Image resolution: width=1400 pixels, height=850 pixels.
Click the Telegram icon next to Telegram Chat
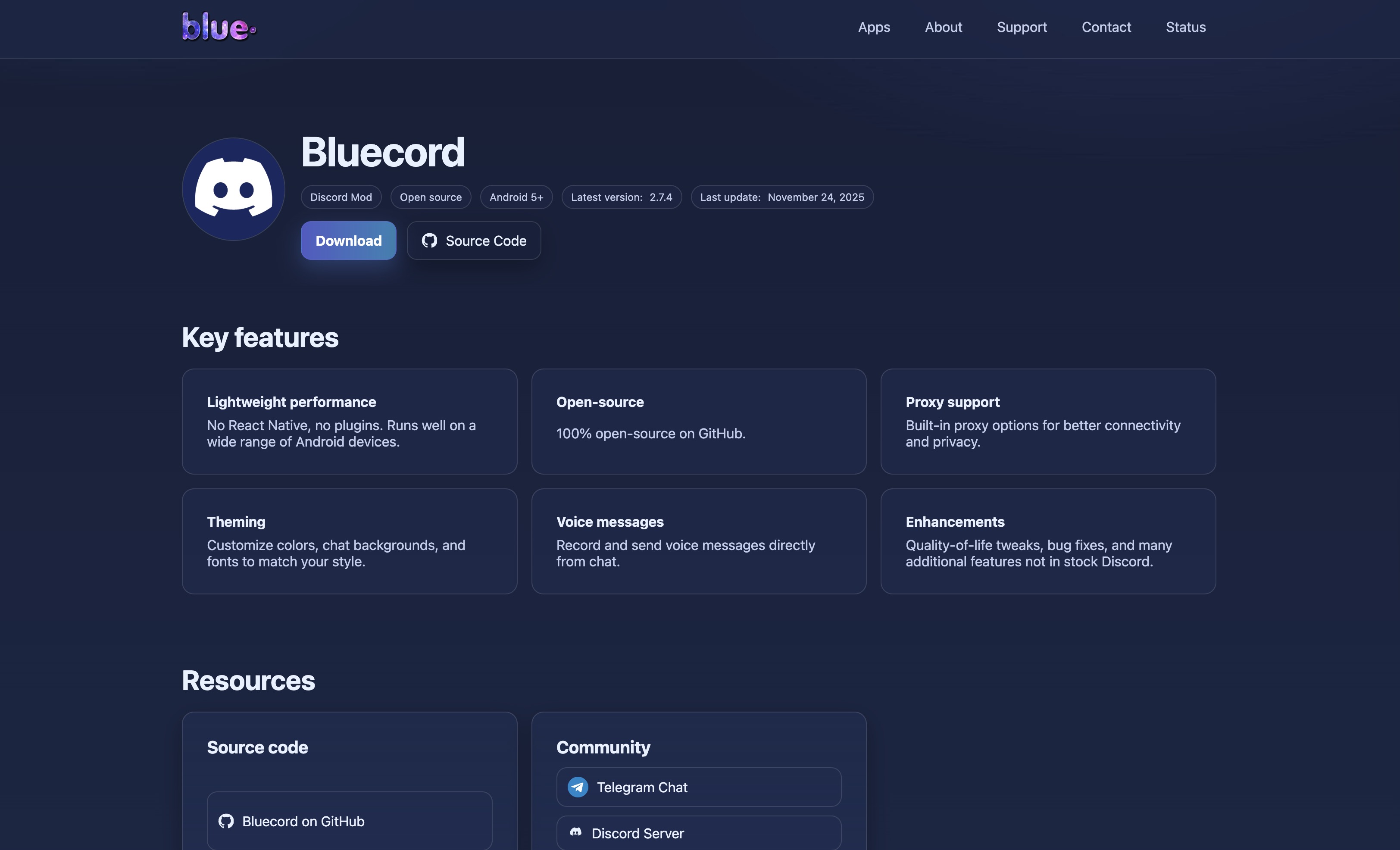pyautogui.click(x=577, y=787)
